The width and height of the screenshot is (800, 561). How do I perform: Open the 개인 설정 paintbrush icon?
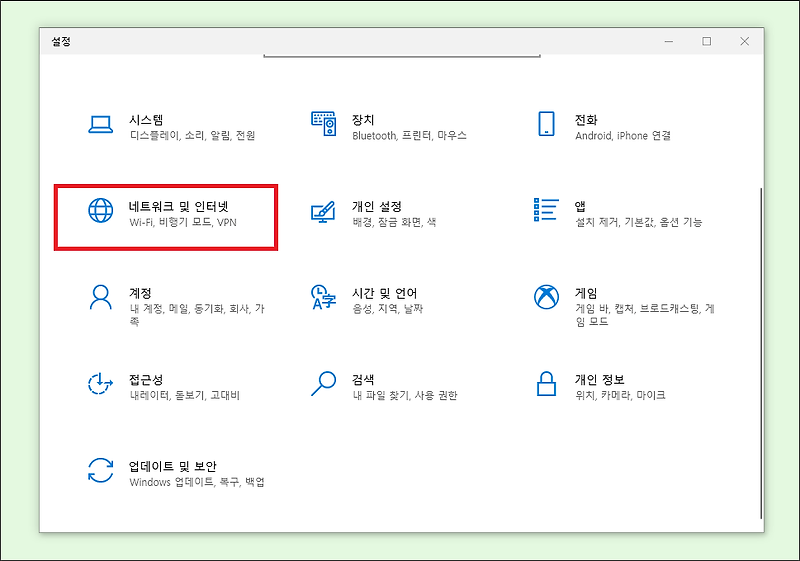[x=323, y=211]
